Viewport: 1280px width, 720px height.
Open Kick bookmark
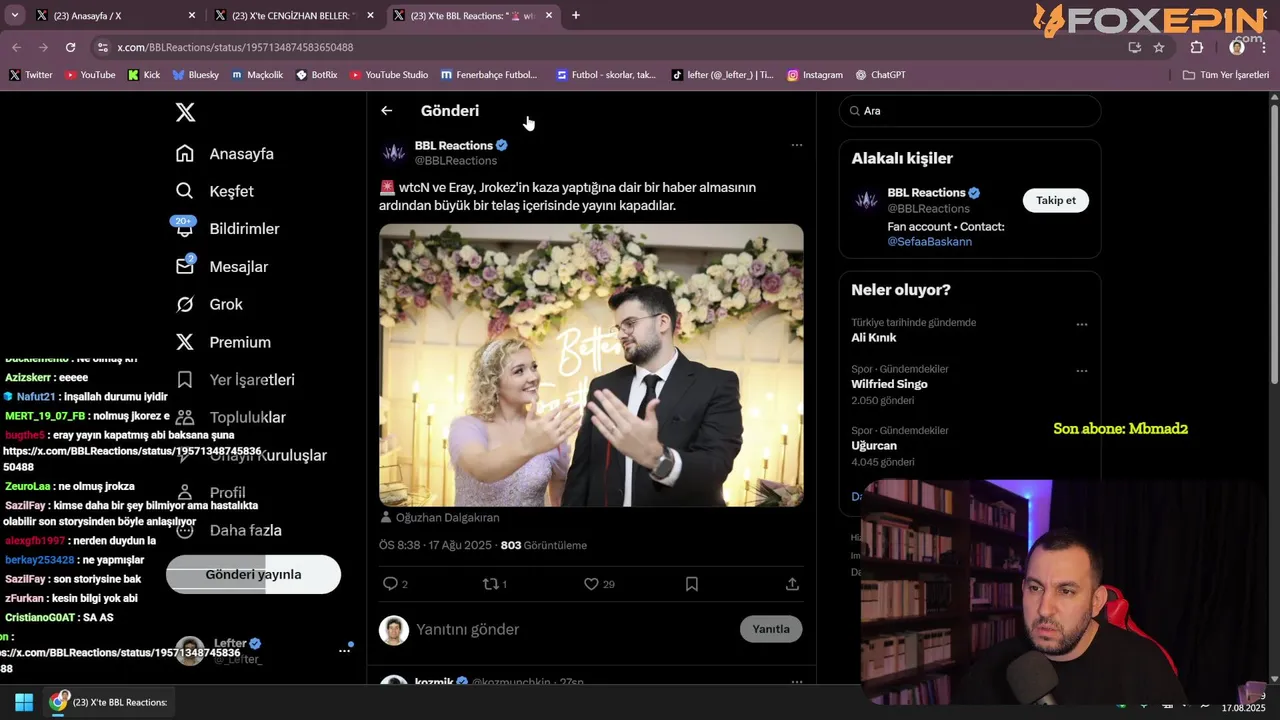(144, 75)
